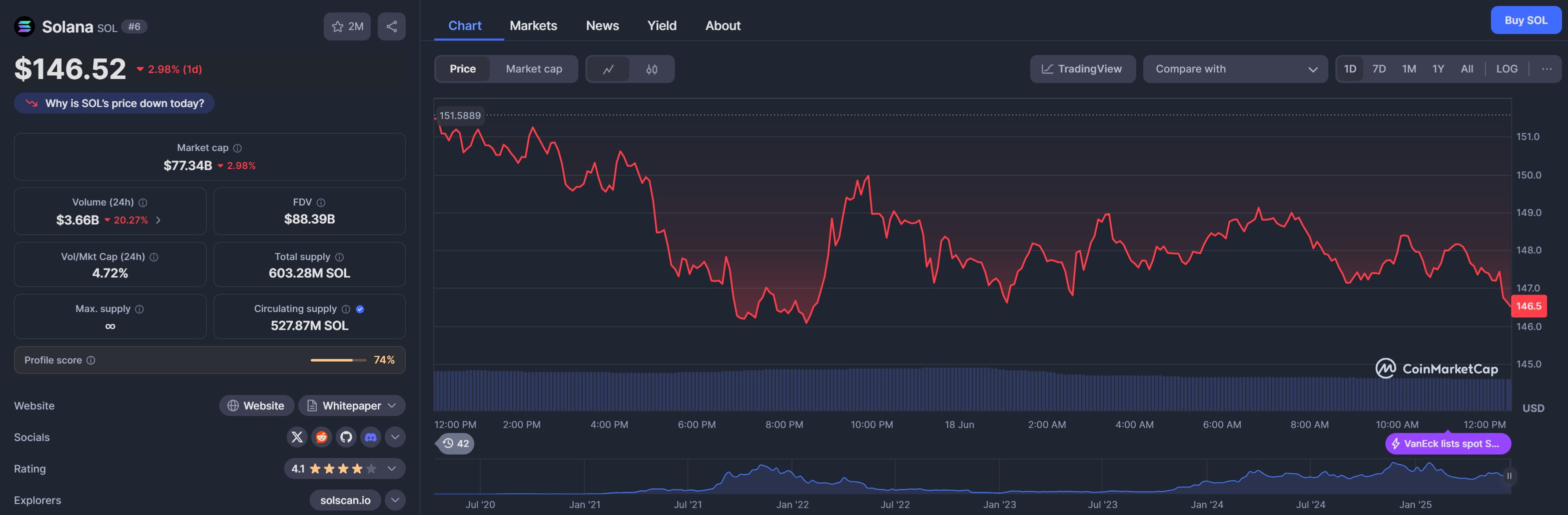Viewport: 1568px width, 515px height.
Task: Click the $77.34B market cap value
Action: (x=188, y=165)
